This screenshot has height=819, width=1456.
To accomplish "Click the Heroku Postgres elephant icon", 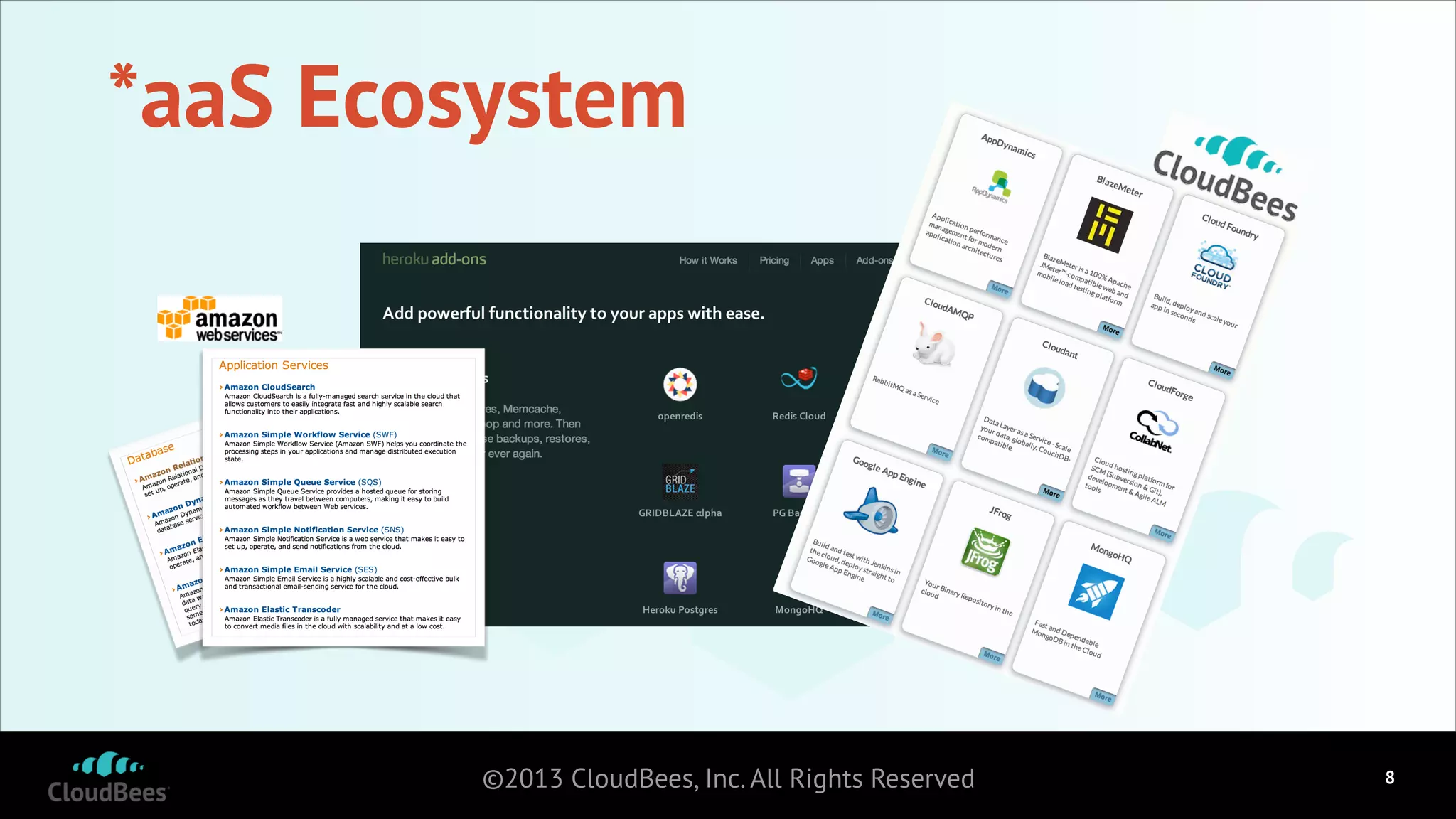I will (x=680, y=578).
